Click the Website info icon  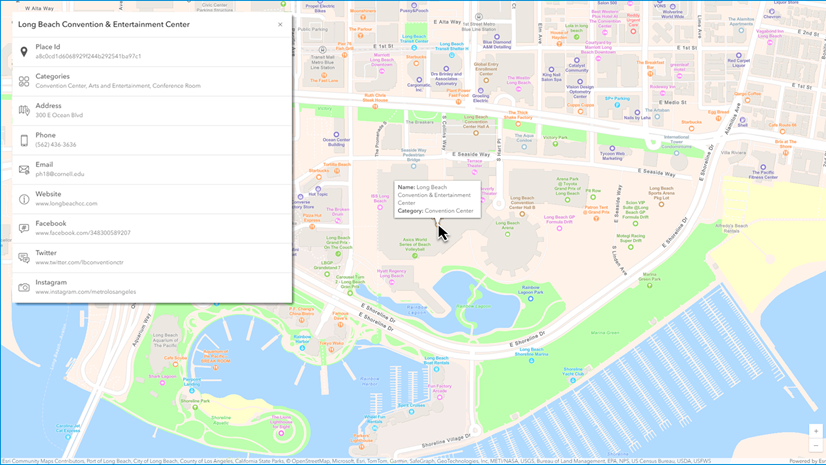click(x=24, y=199)
